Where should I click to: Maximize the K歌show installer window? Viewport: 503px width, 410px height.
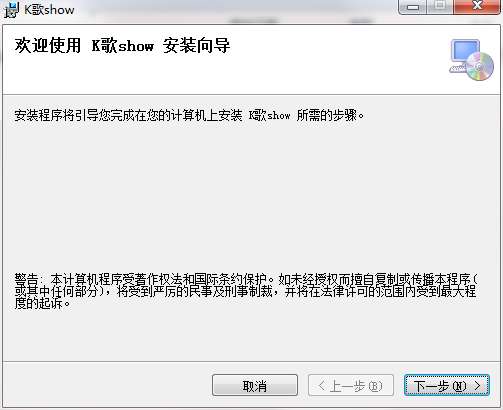(x=440, y=7)
